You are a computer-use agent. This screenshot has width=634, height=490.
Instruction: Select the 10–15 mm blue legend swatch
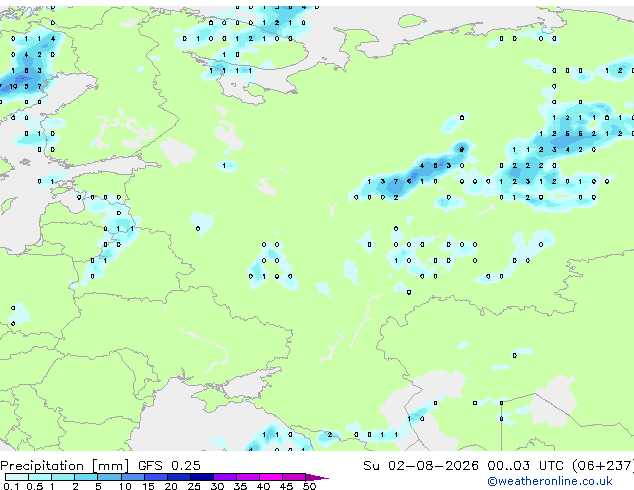[132, 477]
